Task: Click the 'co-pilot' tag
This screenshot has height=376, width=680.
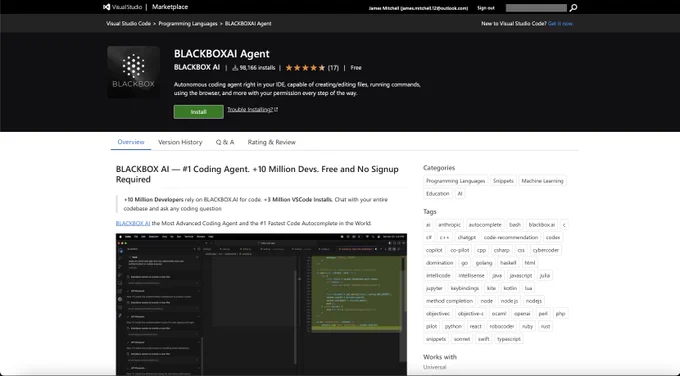Action: click(460, 250)
